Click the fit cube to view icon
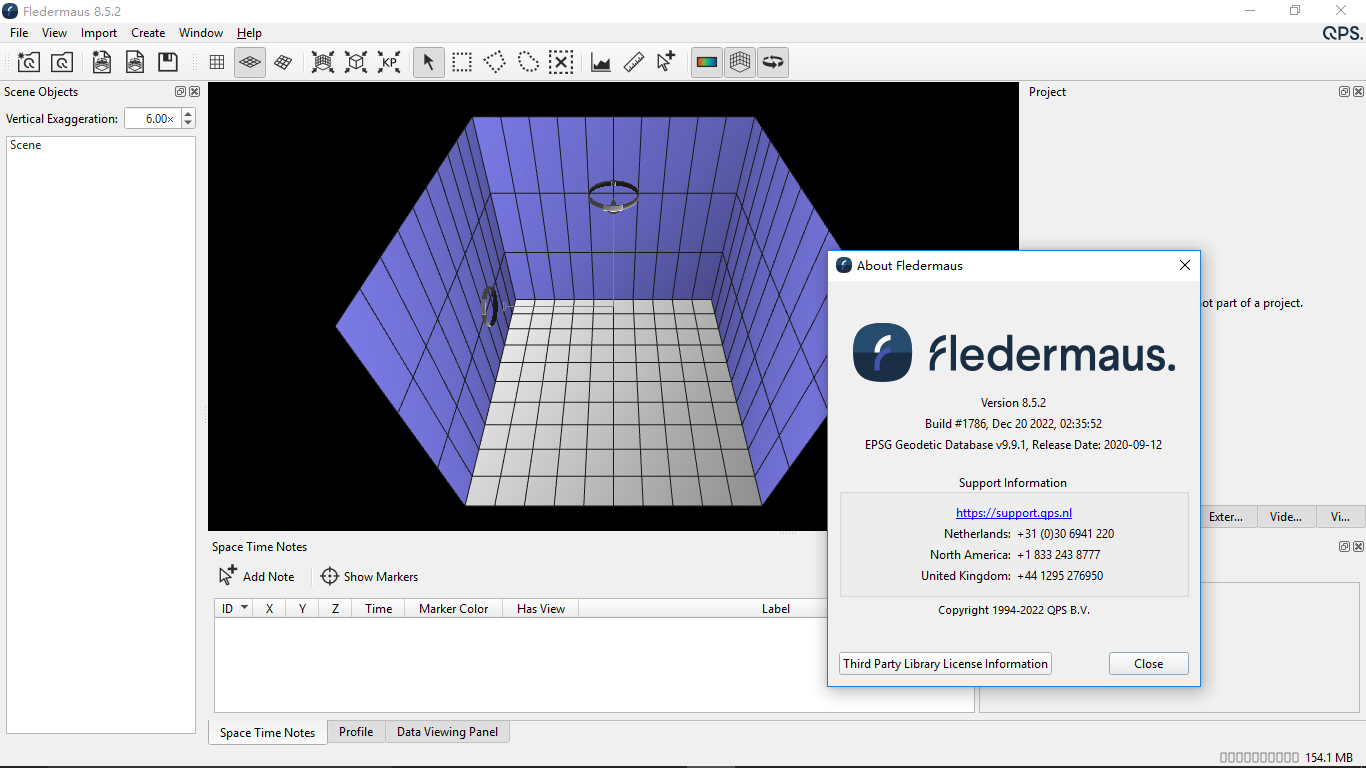 tap(356, 62)
